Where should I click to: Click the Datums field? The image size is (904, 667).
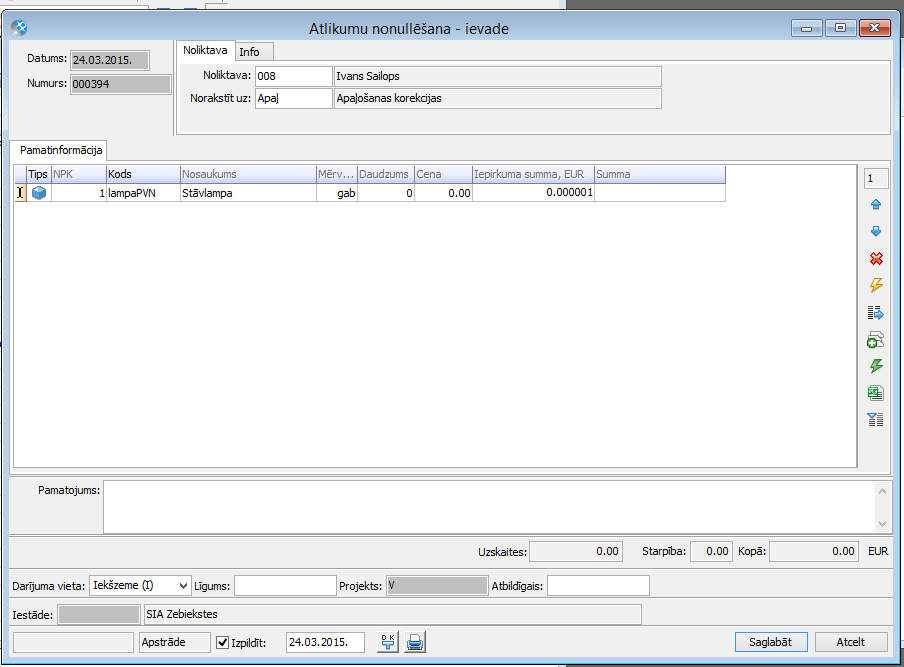pyautogui.click(x=110, y=60)
